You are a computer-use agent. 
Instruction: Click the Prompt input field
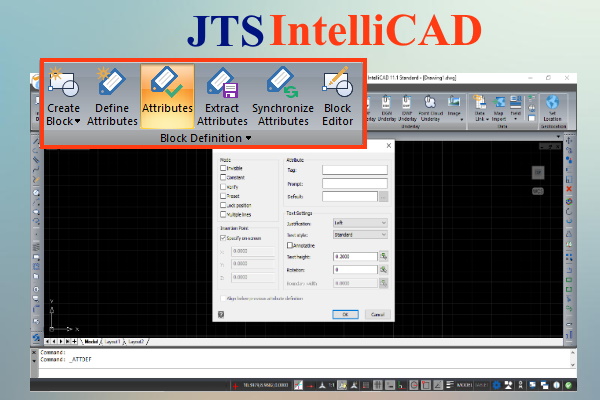[355, 183]
